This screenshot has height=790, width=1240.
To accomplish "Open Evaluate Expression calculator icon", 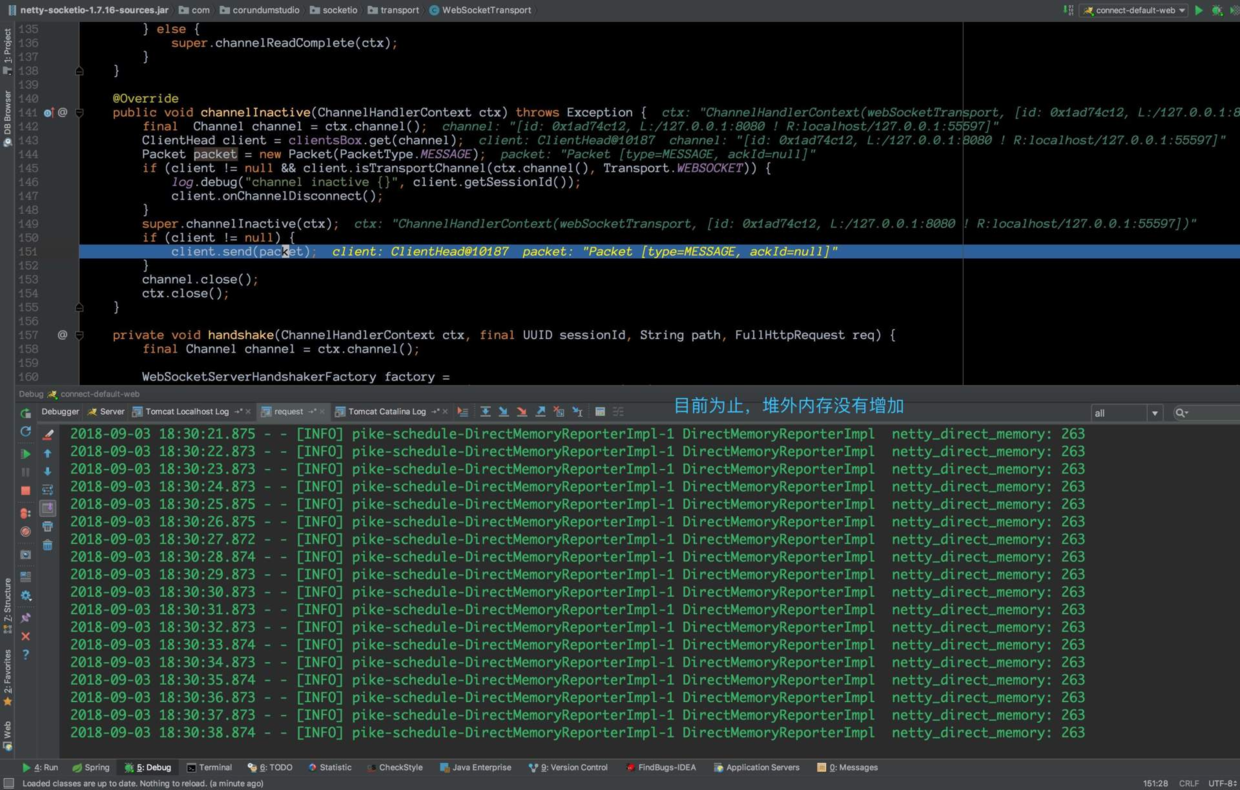I will pyautogui.click(x=600, y=411).
